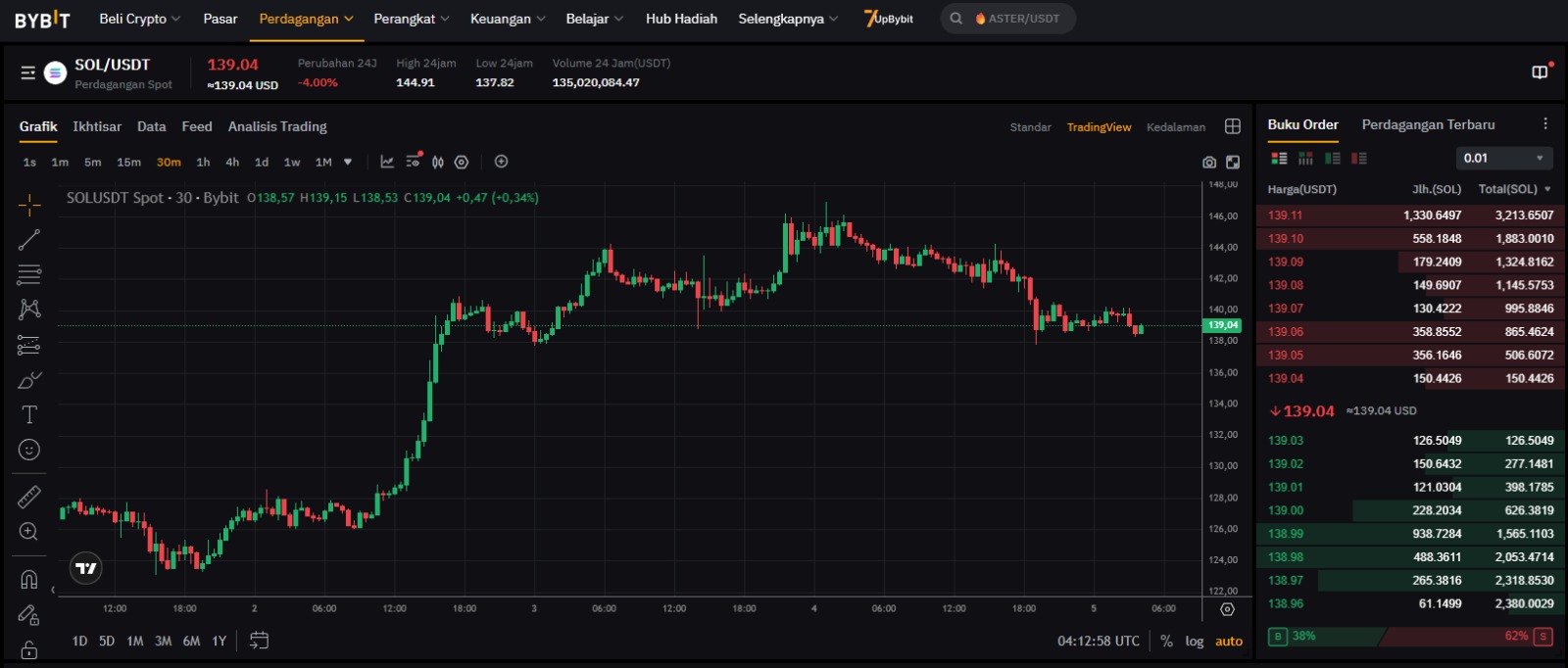Screen dimensions: 1568x668
Task: Select the Buku Order tab
Action: (1302, 124)
